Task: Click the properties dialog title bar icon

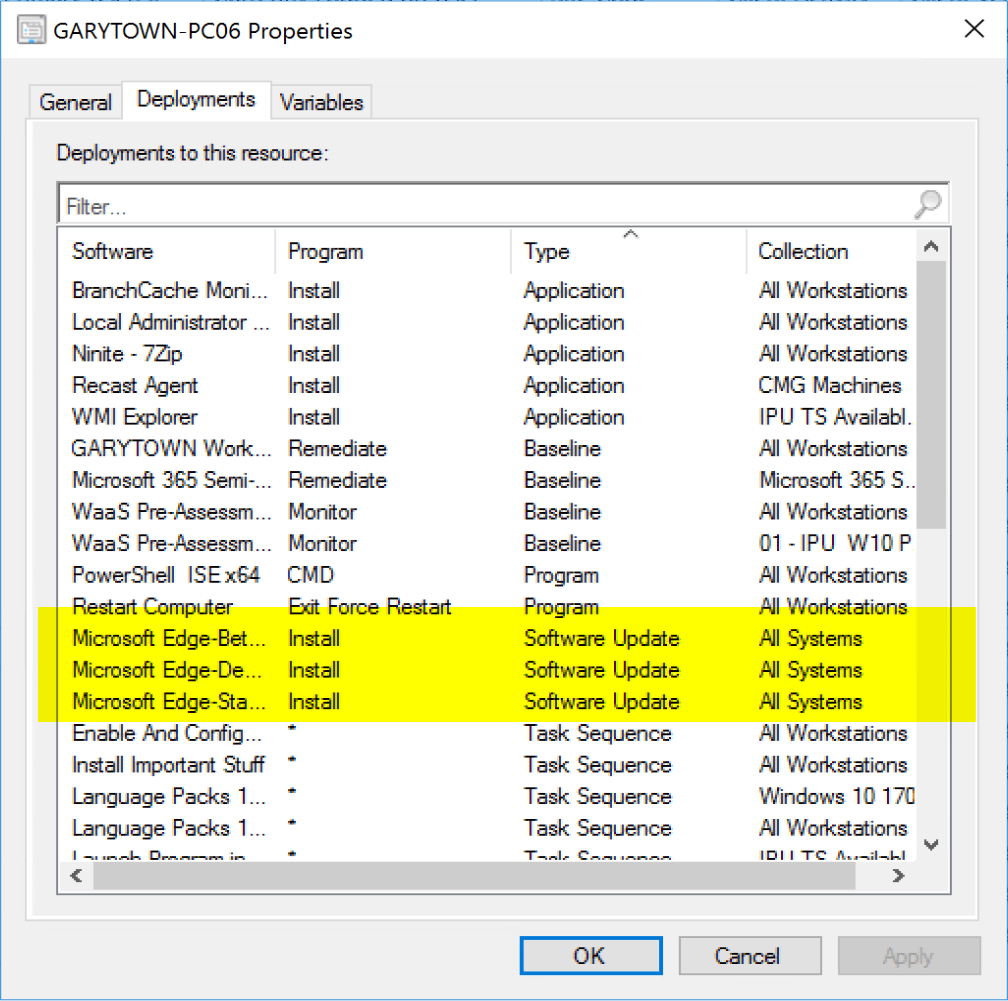Action: [x=30, y=29]
